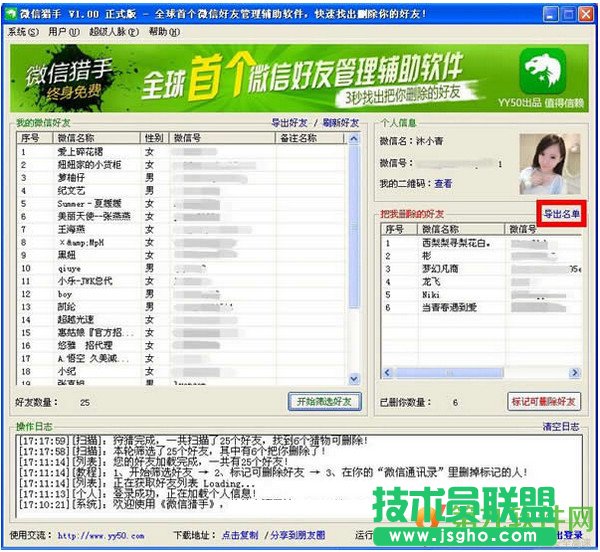Click friends list scroll down arrow
Image resolution: width=600 pixels, height=552 pixels.
click(354, 379)
